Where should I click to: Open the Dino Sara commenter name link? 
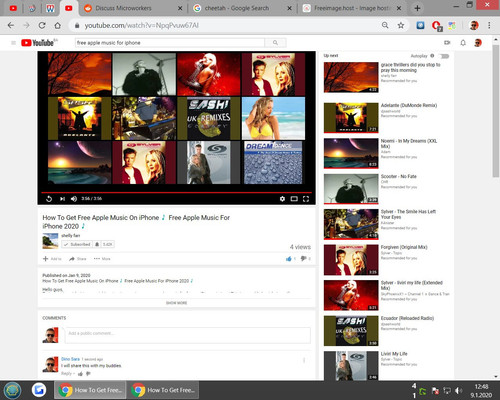click(70, 359)
